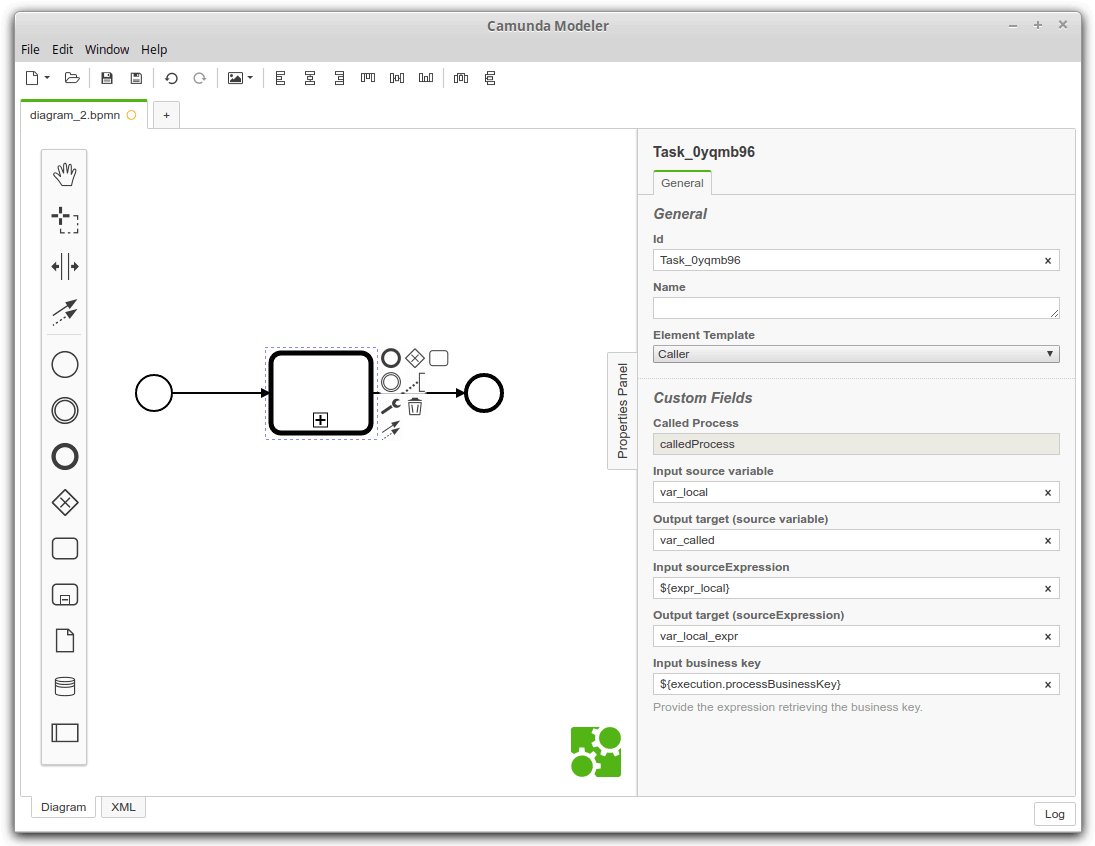
Task: Switch to diagram_2.bpmn tab
Action: click(x=83, y=115)
